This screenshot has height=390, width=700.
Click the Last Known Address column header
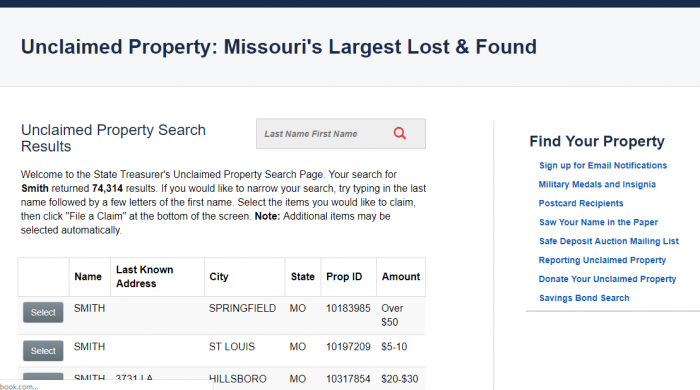pyautogui.click(x=144, y=277)
